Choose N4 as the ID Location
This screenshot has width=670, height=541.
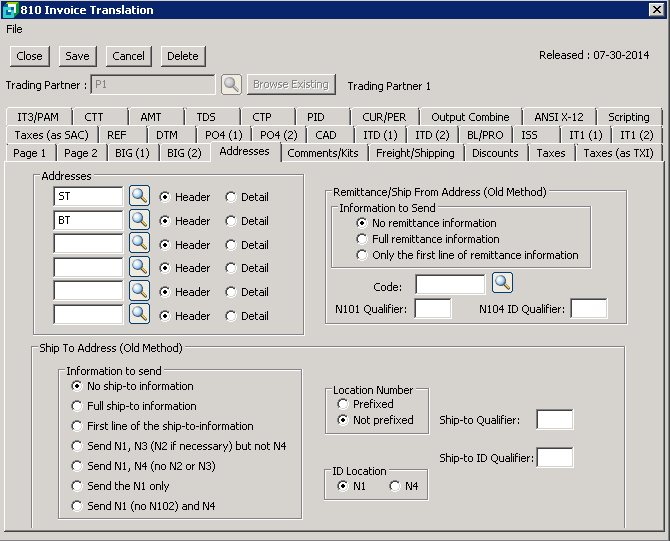395,486
